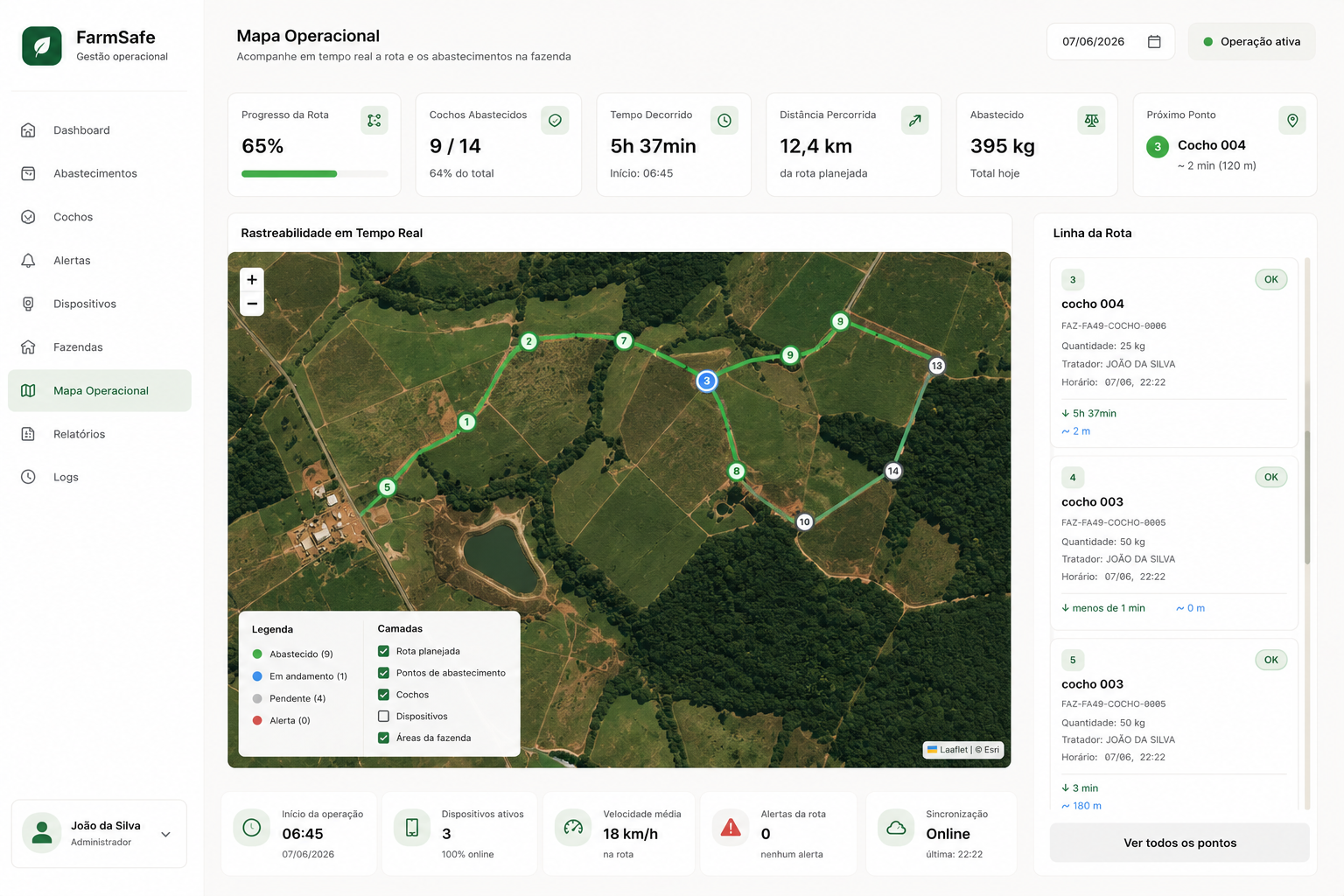The image size is (1344, 896).
Task: Click the Fazendas house icon
Action: 28,347
